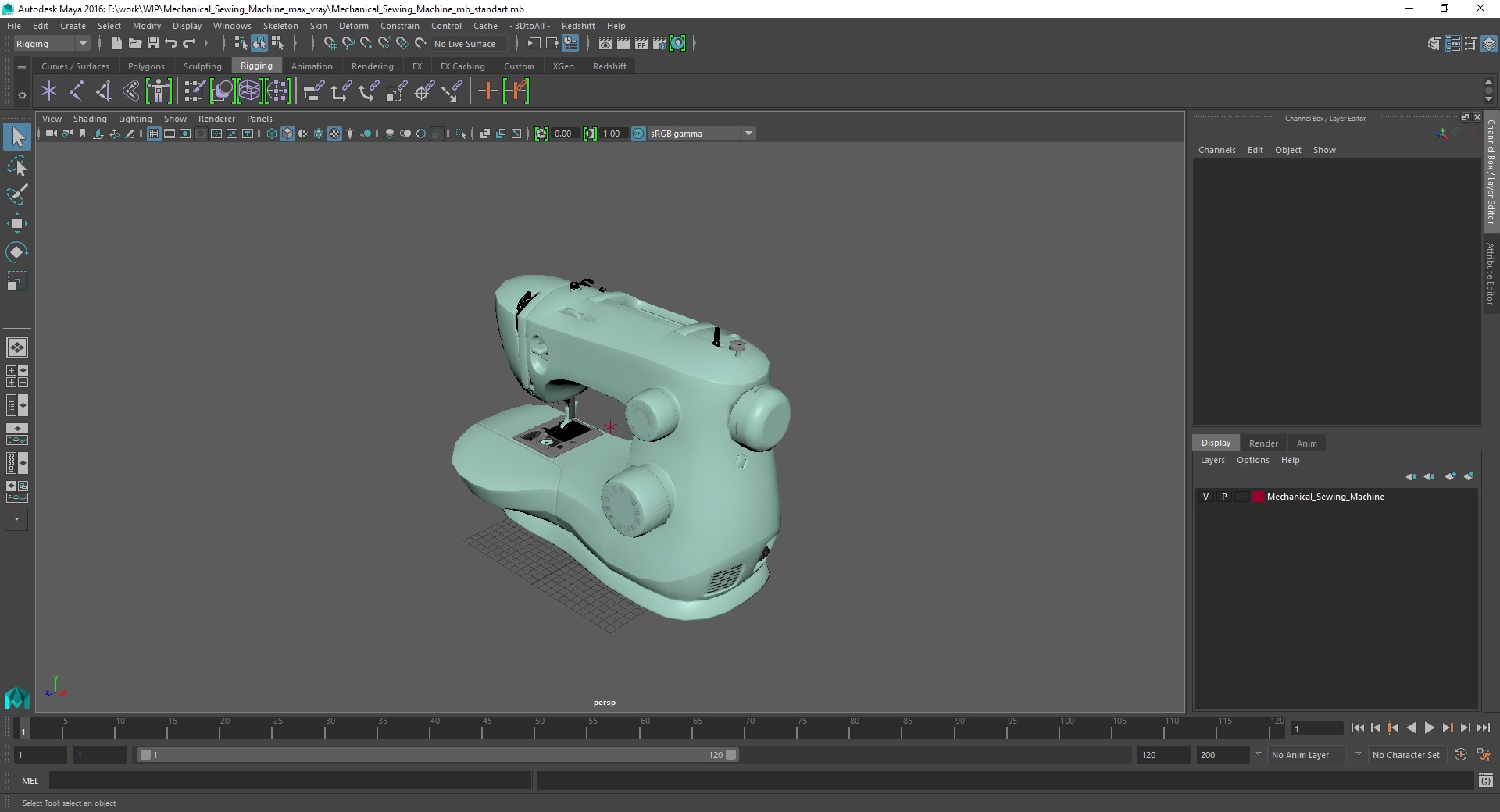
Task: Open the Constrain menu
Action: pyautogui.click(x=399, y=26)
